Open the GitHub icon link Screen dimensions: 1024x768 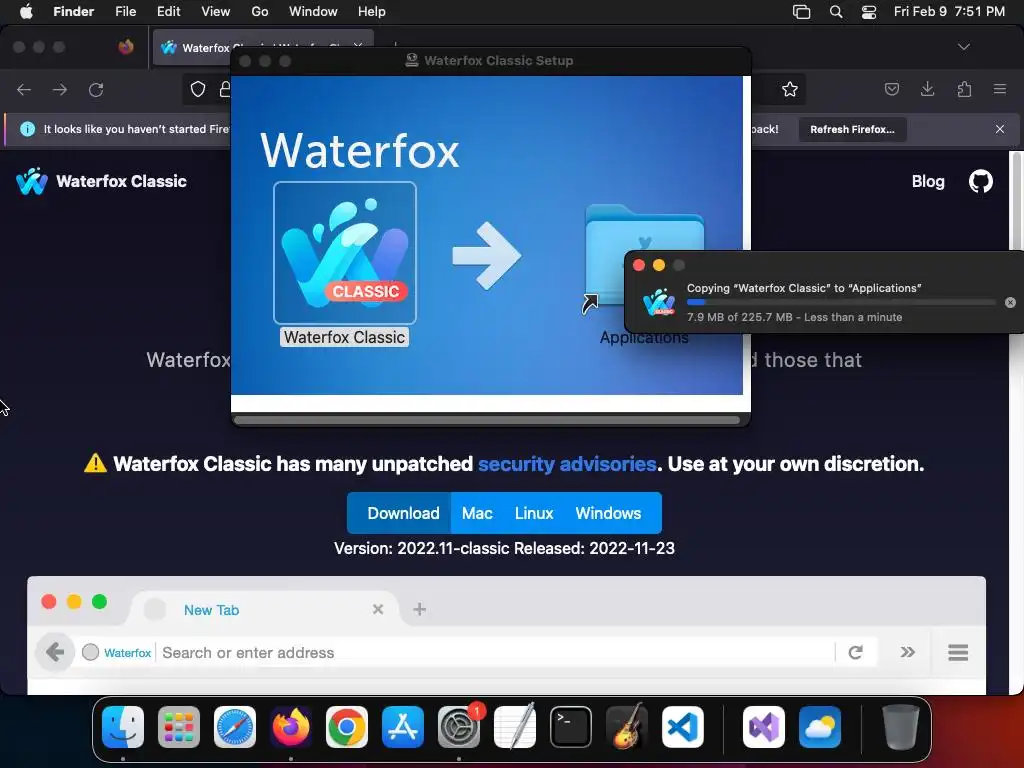pos(980,182)
